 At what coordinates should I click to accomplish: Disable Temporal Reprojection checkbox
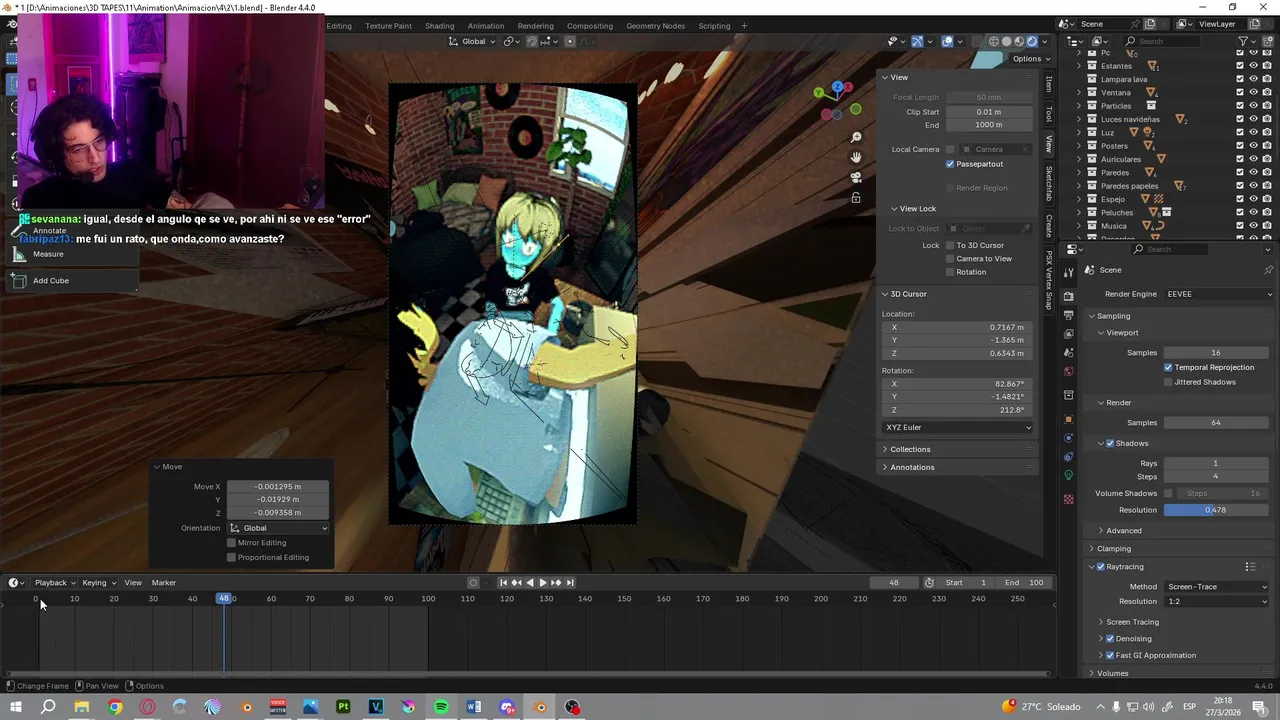point(1168,367)
